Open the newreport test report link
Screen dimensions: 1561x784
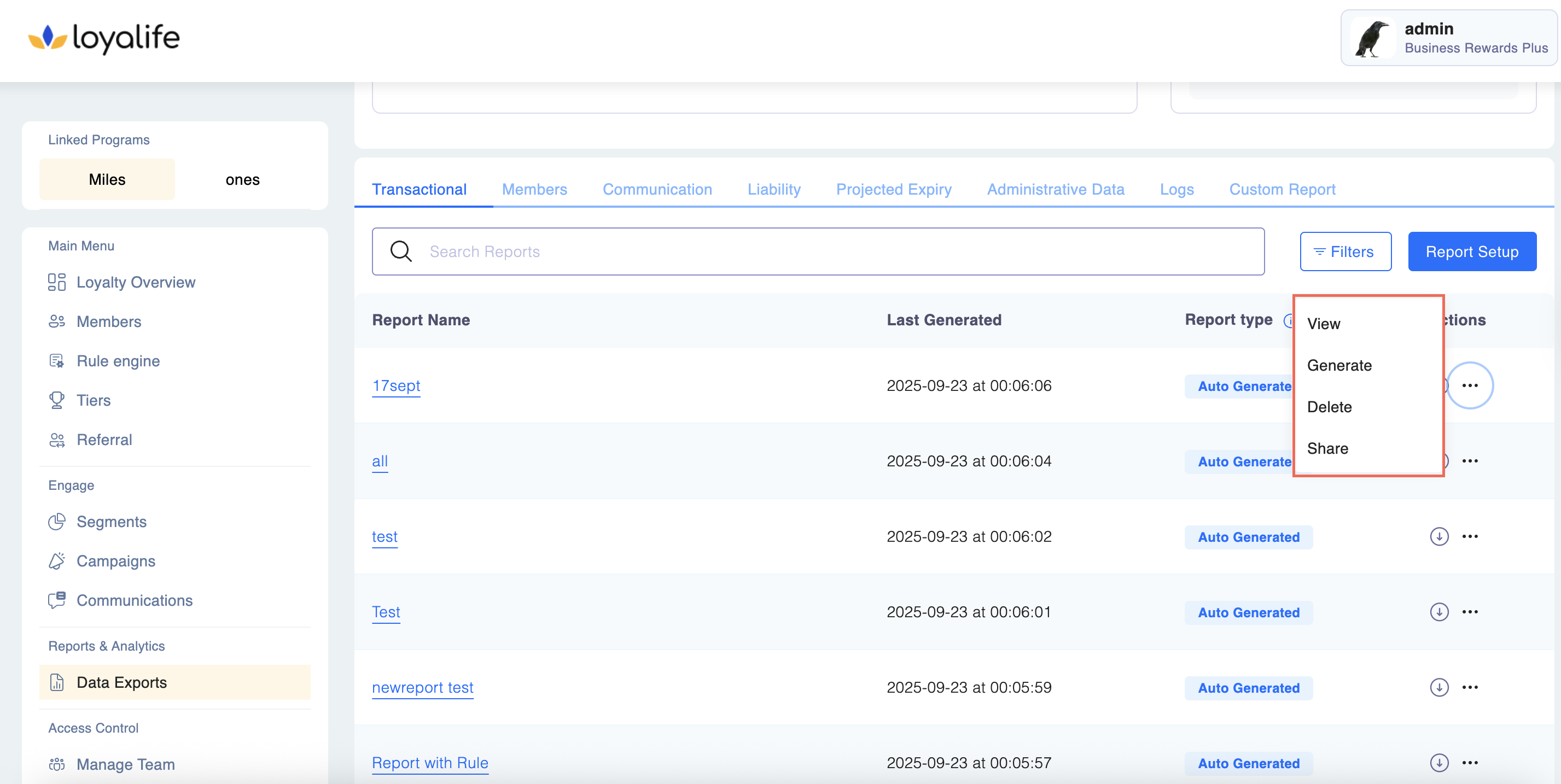(x=422, y=687)
